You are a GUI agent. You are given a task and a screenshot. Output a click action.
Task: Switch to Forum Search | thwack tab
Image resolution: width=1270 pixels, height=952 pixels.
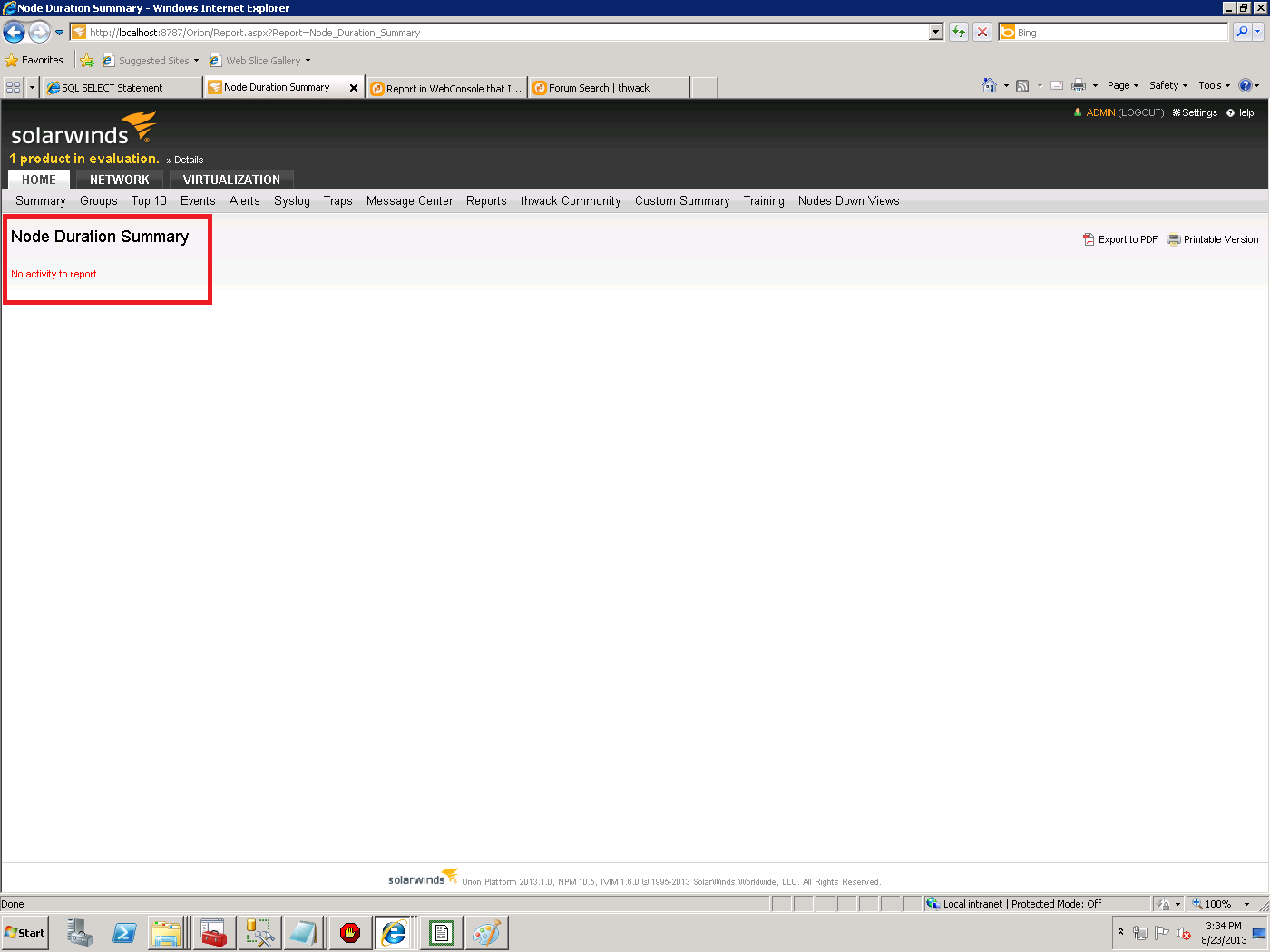[610, 88]
